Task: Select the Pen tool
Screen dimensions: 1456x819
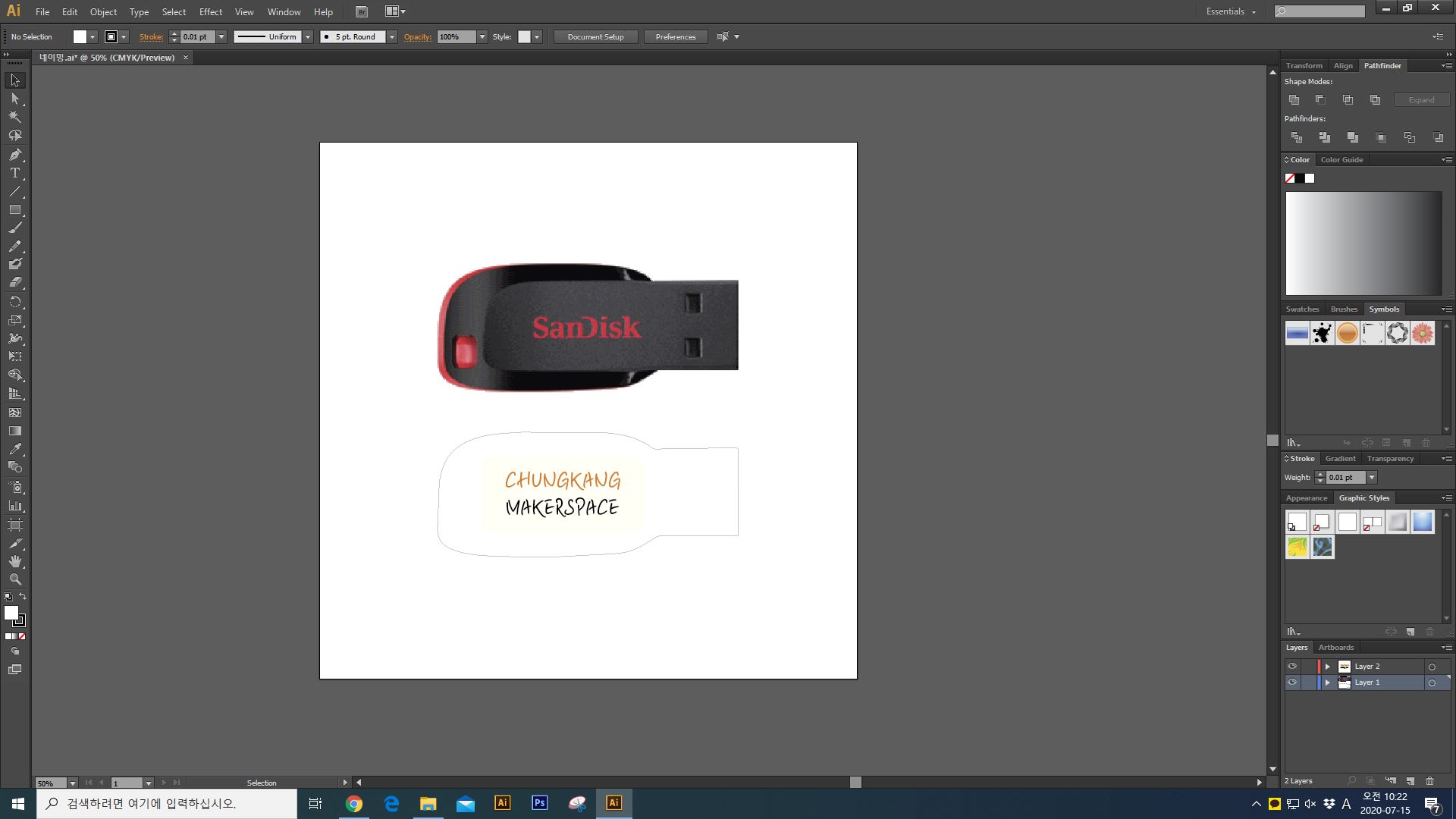Action: pyautogui.click(x=14, y=154)
